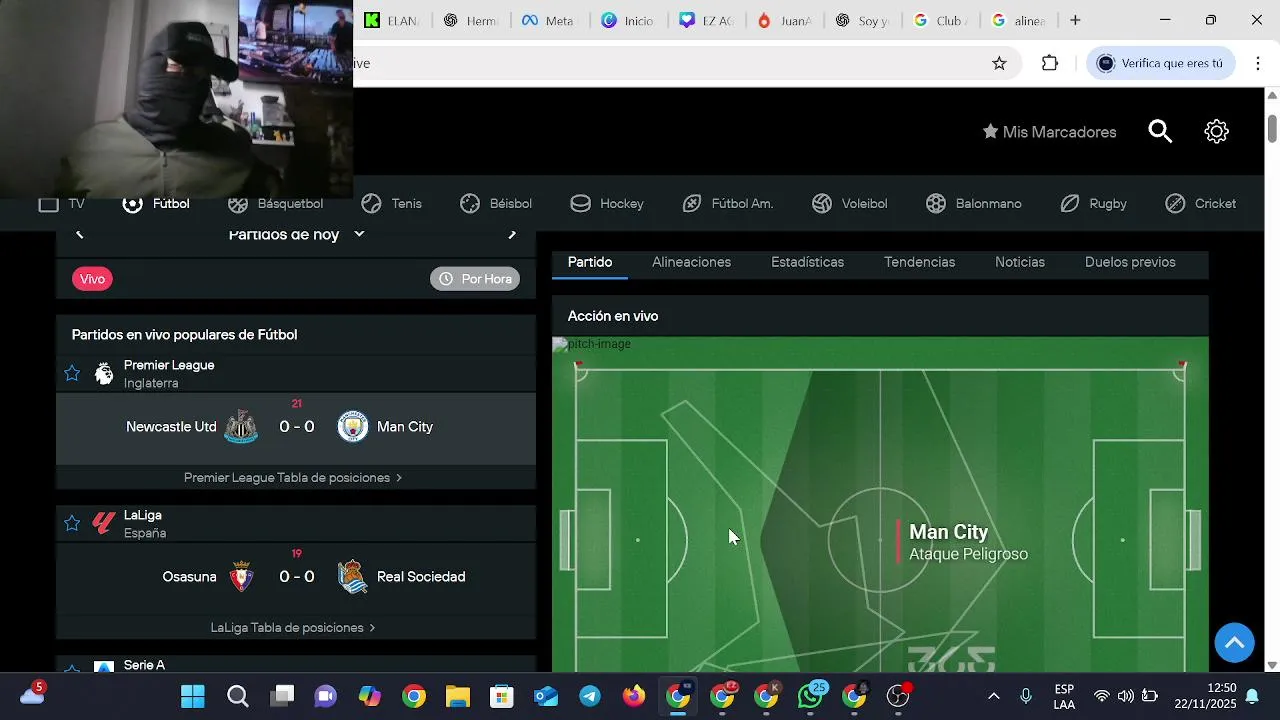Click the Newcastle Utd crest
Image resolution: width=1280 pixels, height=720 pixels.
pyautogui.click(x=241, y=427)
